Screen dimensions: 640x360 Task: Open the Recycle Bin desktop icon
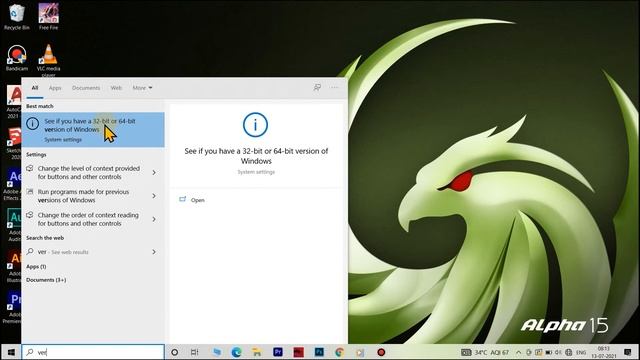16,16
